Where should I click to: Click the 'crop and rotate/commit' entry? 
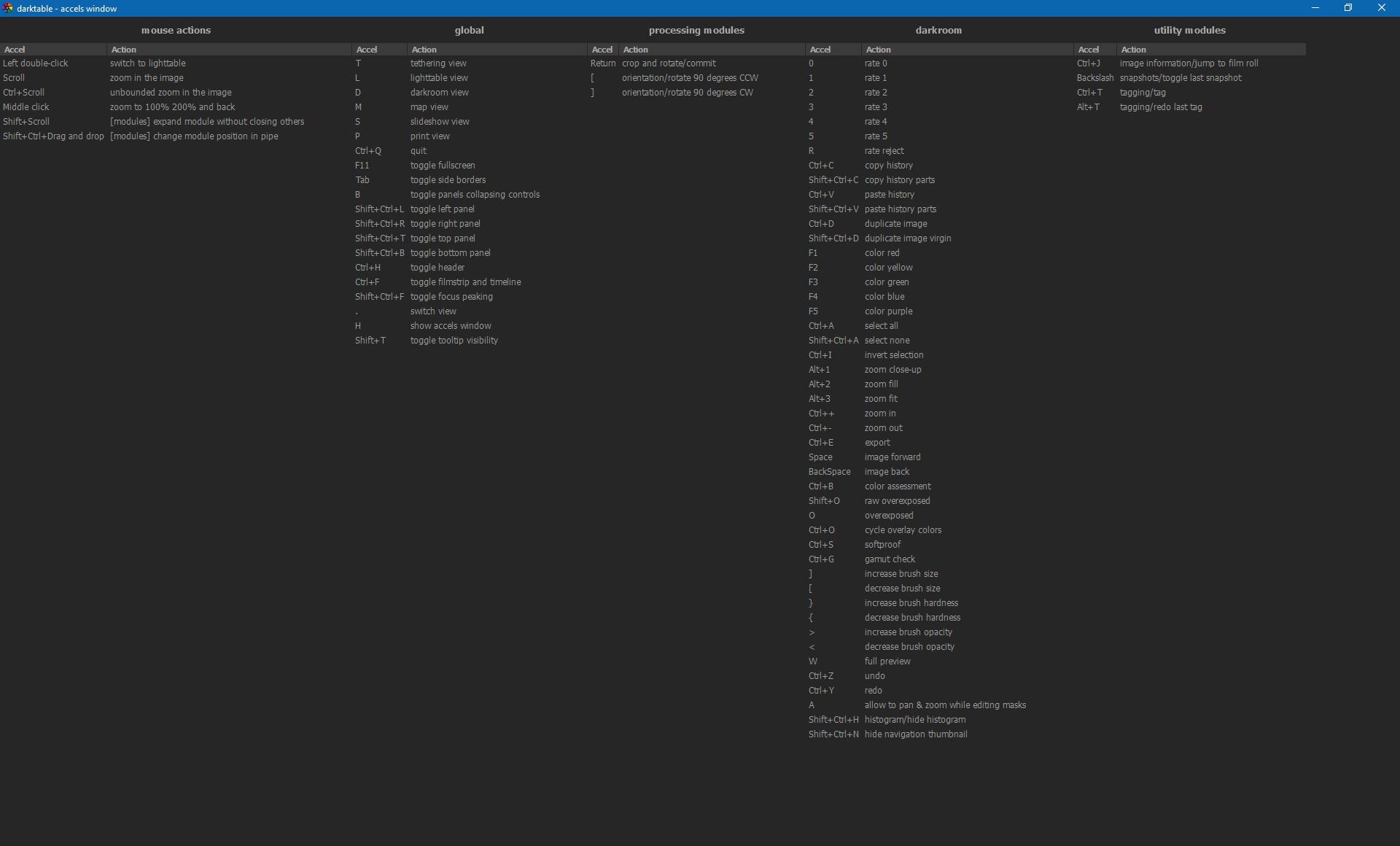pos(669,63)
